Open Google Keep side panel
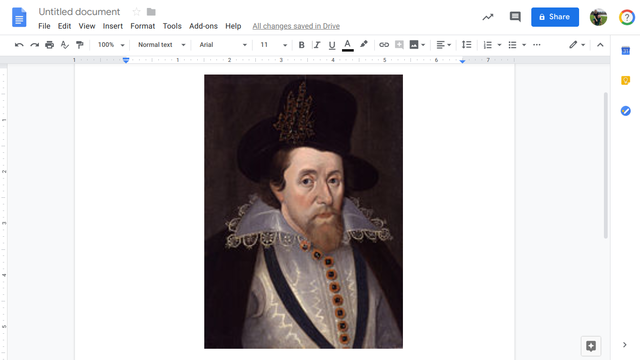The height and width of the screenshot is (360, 640). coord(625,80)
